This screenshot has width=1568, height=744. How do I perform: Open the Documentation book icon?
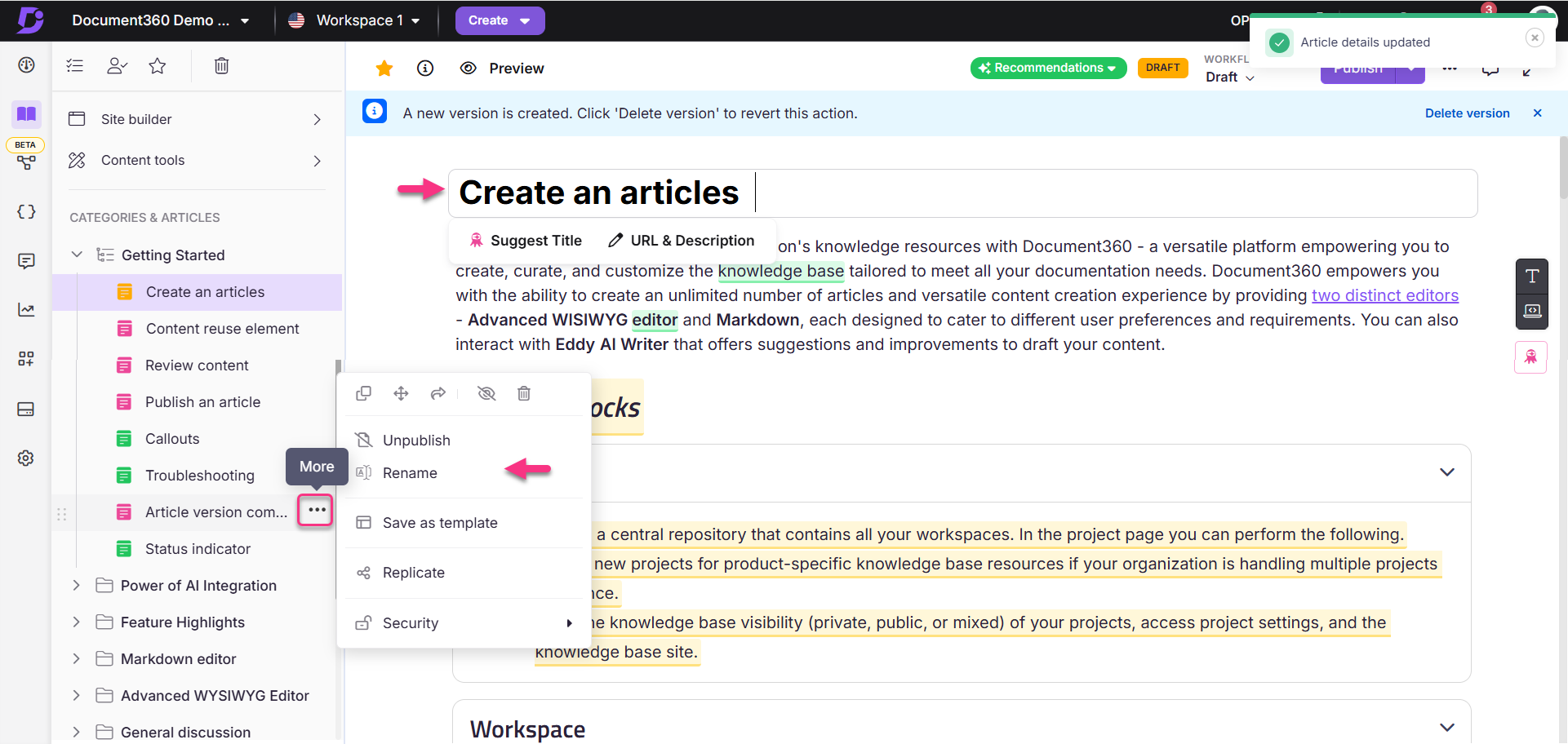tap(26, 114)
